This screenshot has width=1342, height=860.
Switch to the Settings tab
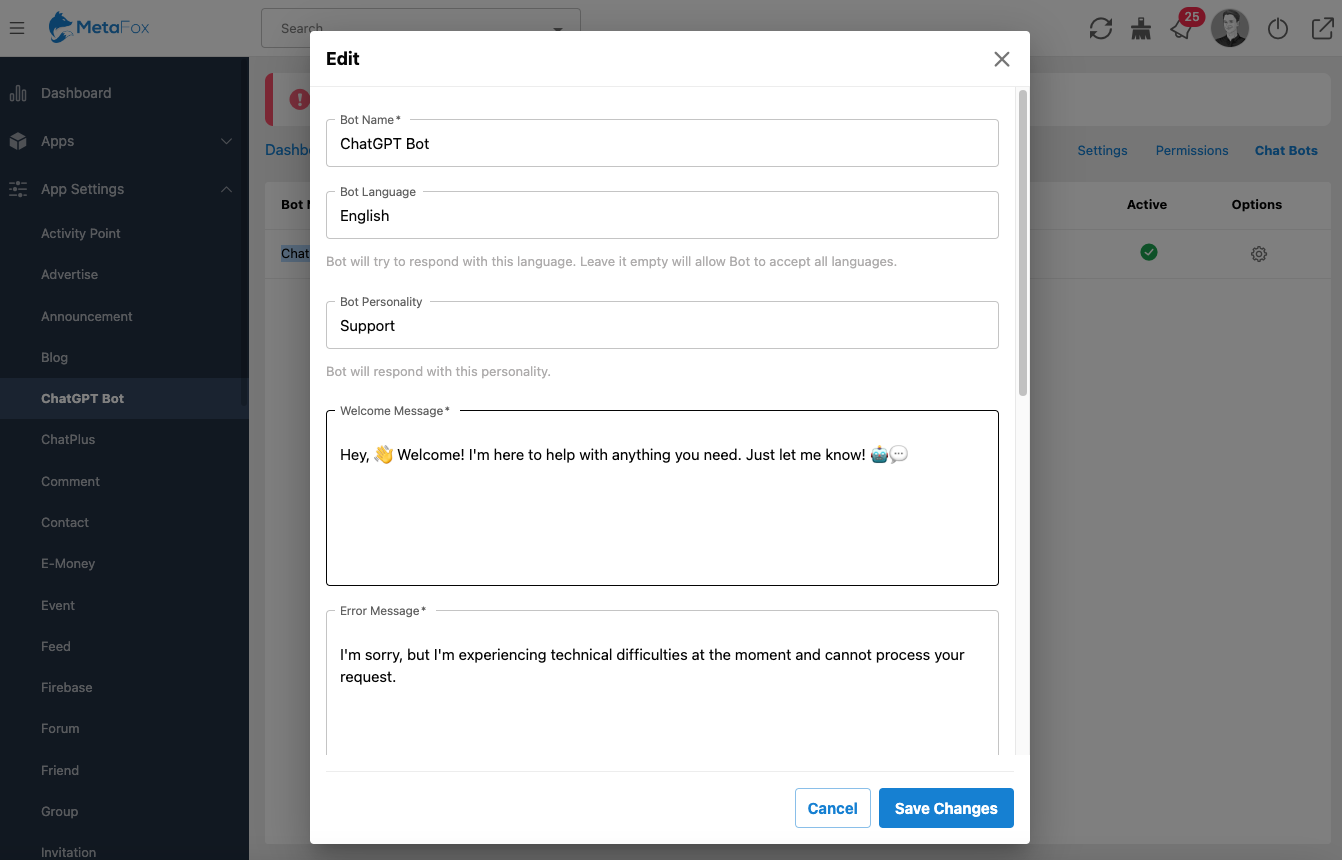click(x=1102, y=150)
